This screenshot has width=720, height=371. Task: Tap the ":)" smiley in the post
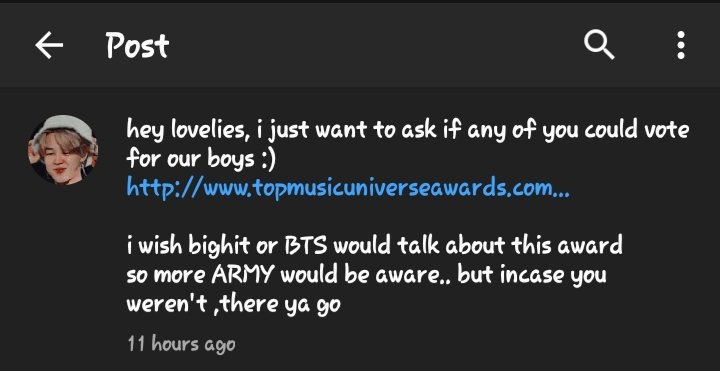pos(267,159)
